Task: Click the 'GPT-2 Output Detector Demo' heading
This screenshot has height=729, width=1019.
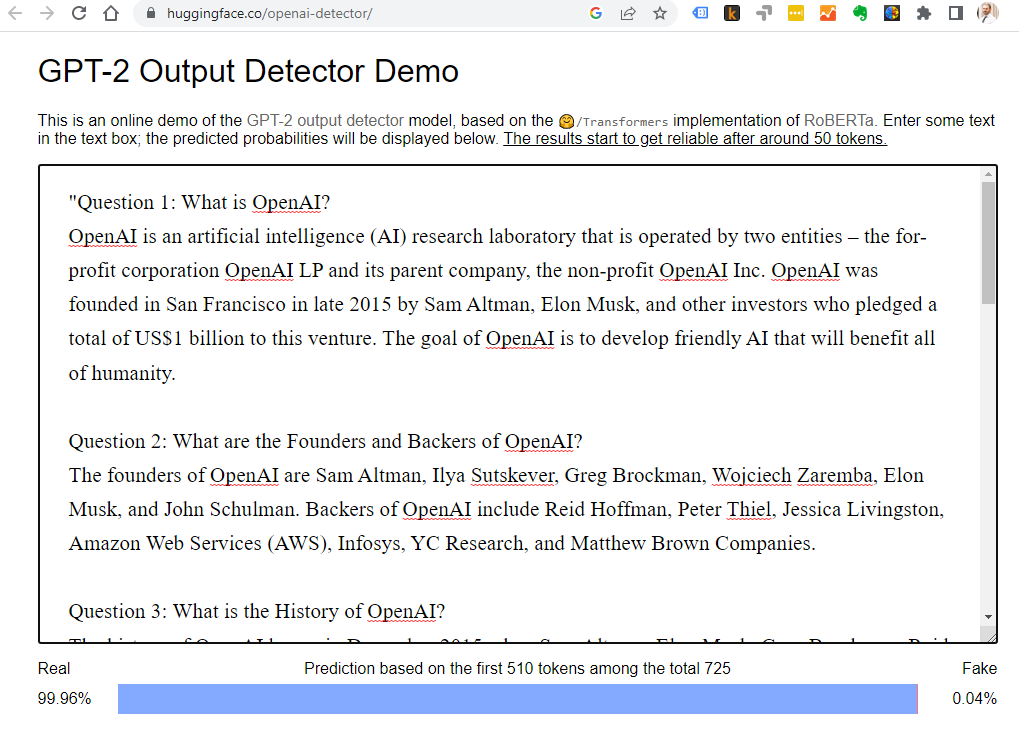Action: 248,71
